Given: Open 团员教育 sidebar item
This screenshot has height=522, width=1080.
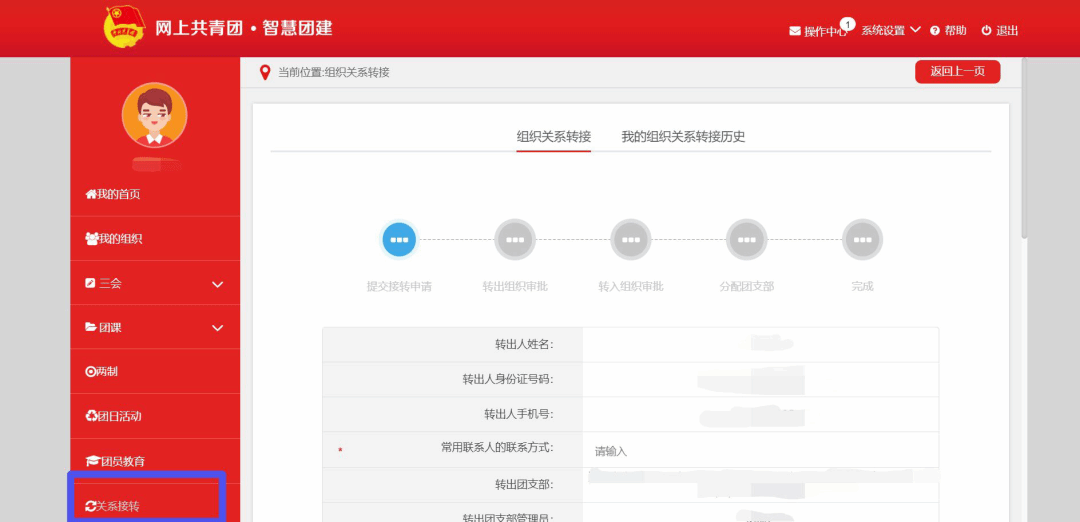Looking at the screenshot, I should (x=115, y=461).
